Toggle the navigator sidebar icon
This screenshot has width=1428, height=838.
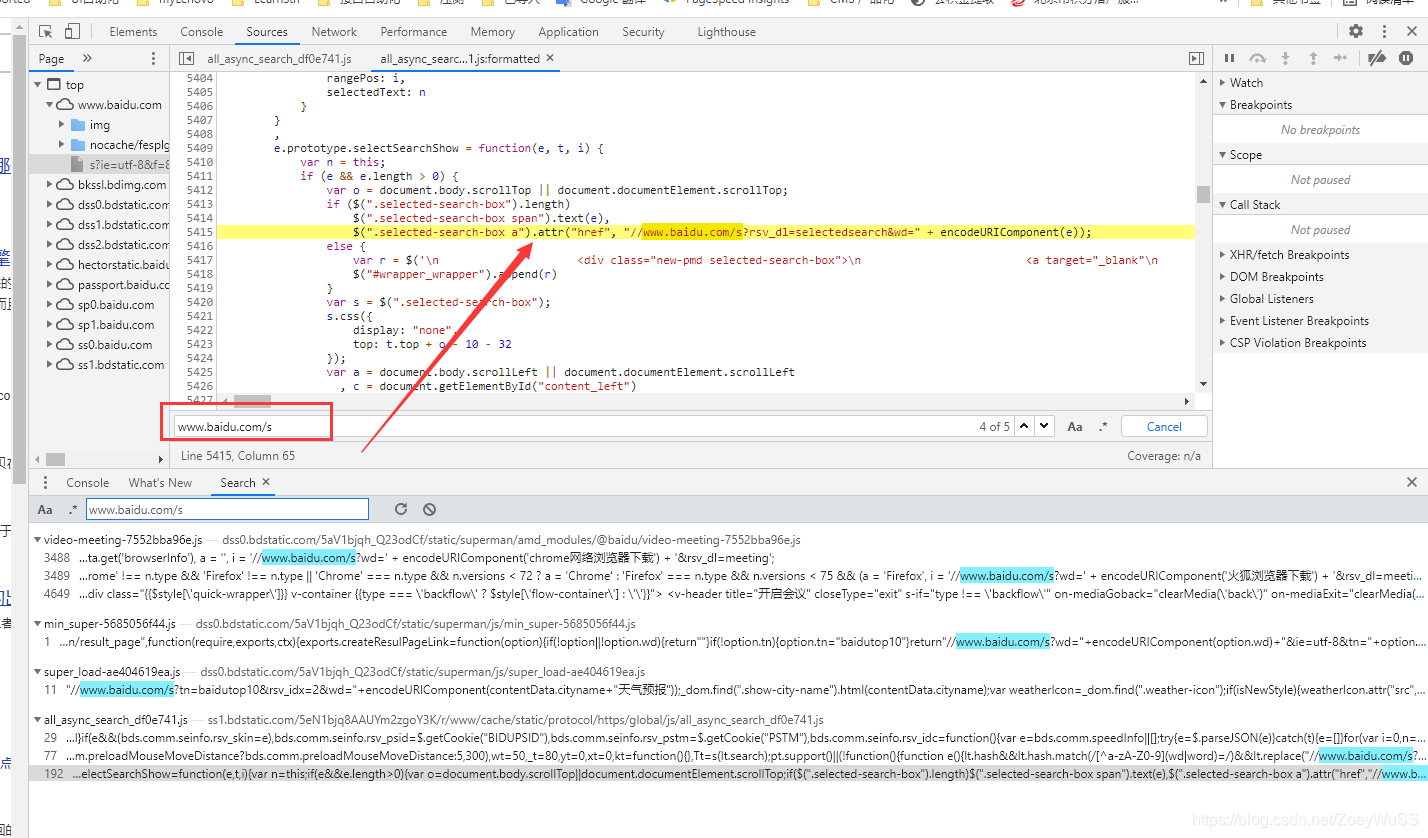[x=186, y=59]
